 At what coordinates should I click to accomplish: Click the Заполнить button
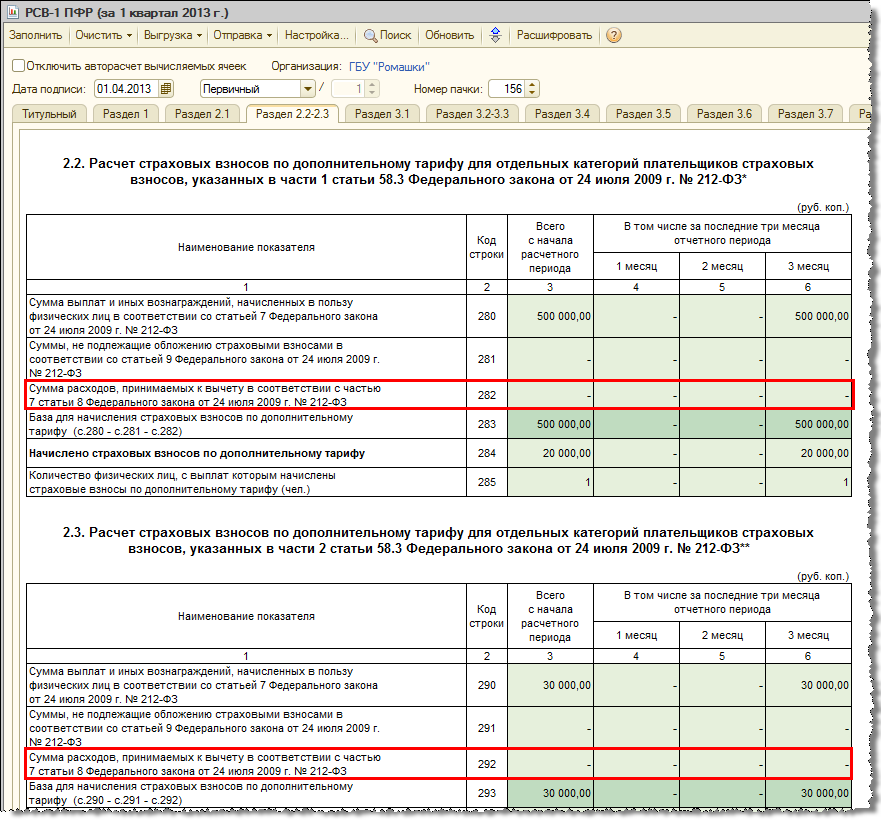(x=35, y=35)
